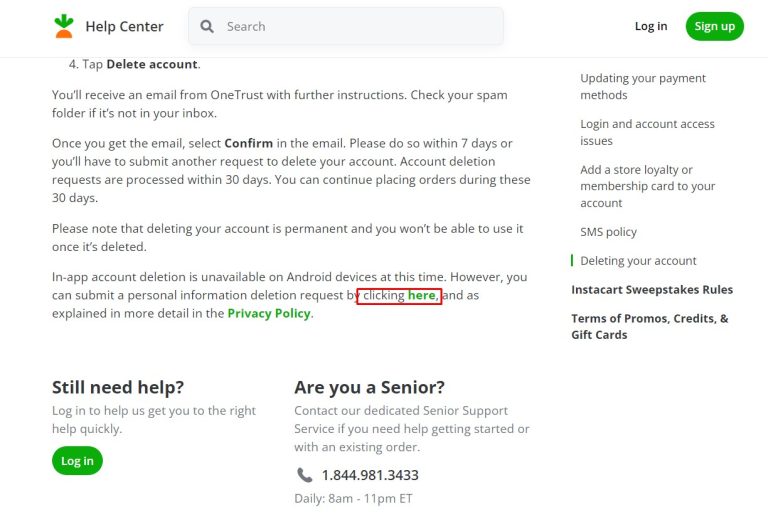The width and height of the screenshot is (768, 519).
Task: Open Add a store loyalty card article
Action: pos(648,186)
